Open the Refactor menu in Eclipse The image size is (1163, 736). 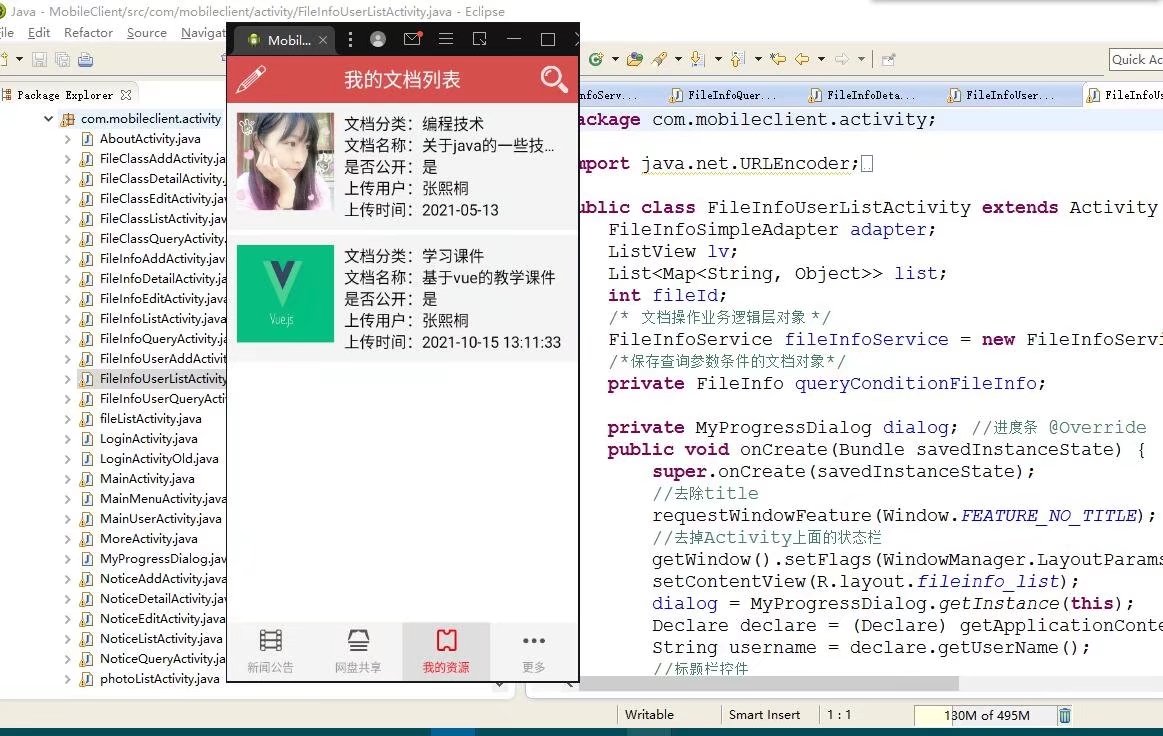click(88, 33)
